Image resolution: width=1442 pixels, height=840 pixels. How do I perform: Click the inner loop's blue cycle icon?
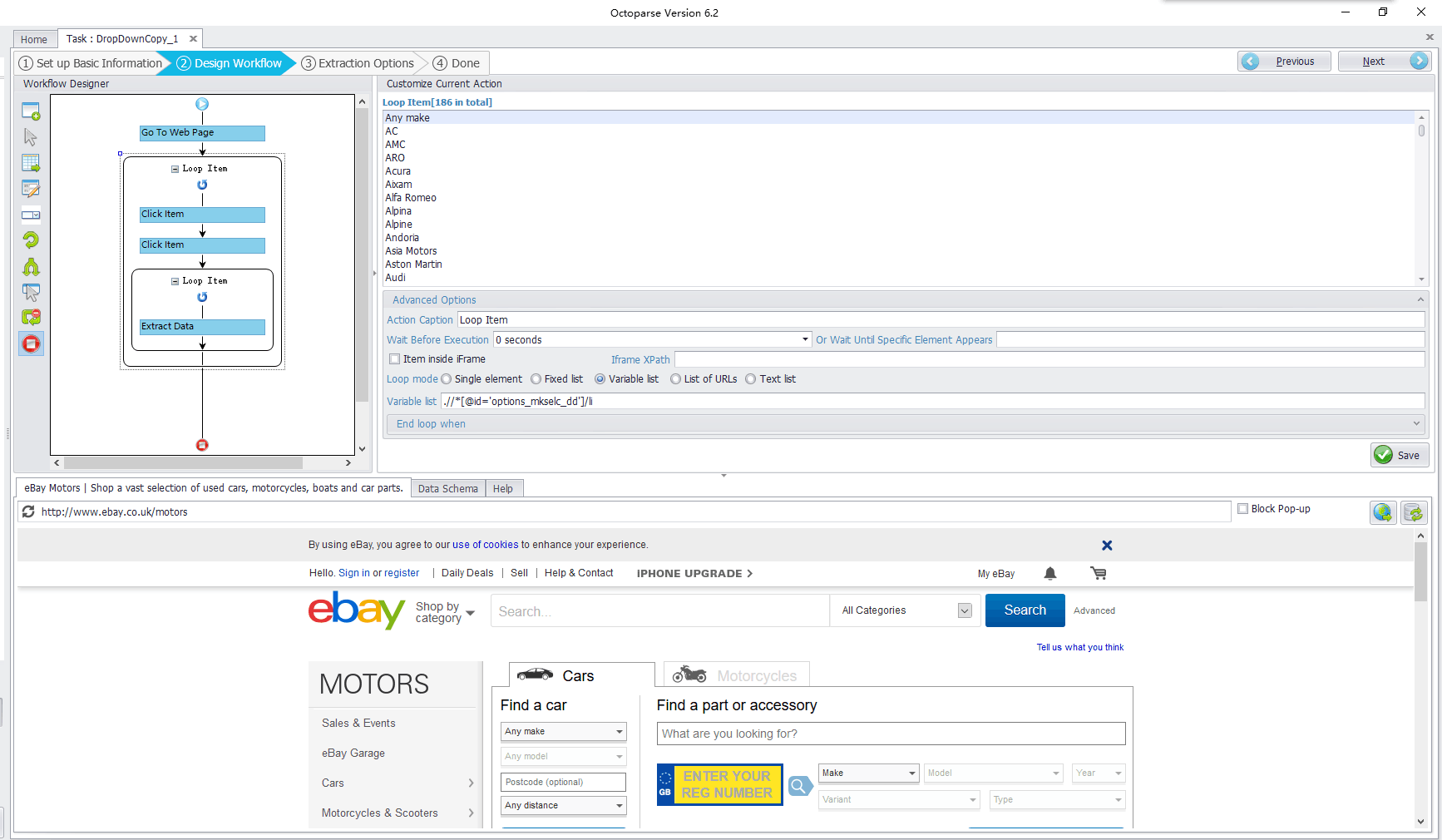(202, 297)
